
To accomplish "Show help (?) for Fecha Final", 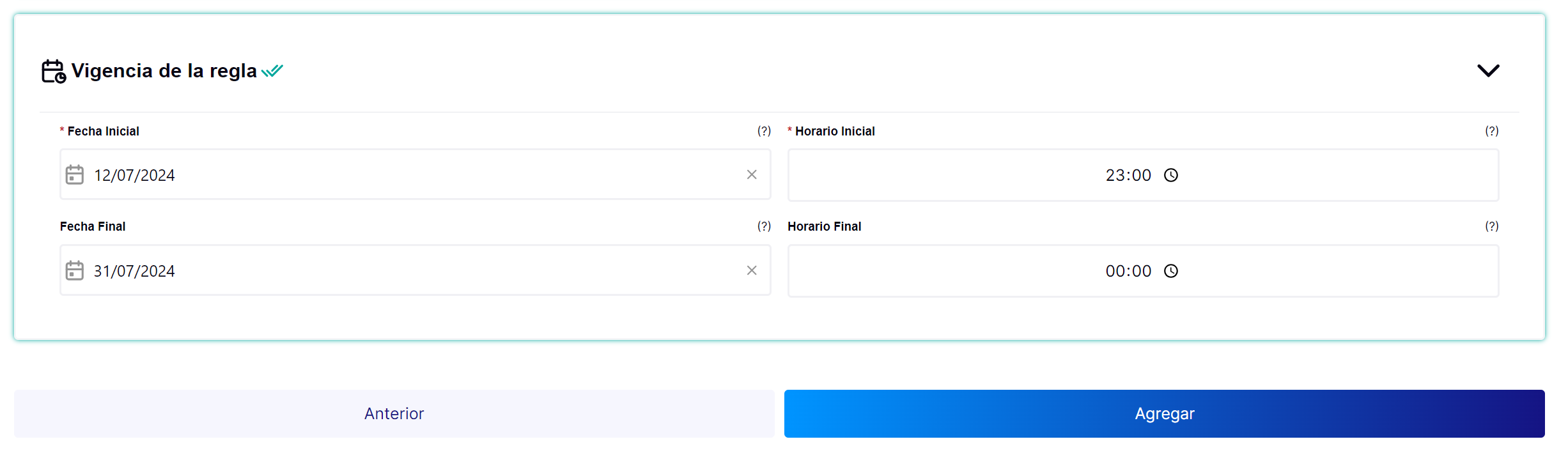I will coord(764,226).
